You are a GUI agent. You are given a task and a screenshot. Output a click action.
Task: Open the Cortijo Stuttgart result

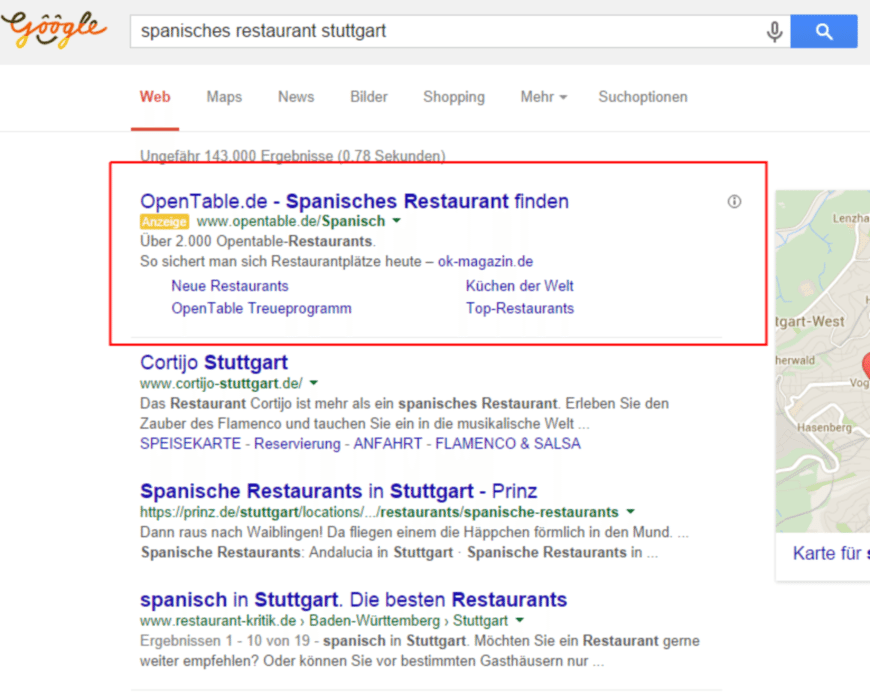tap(213, 362)
